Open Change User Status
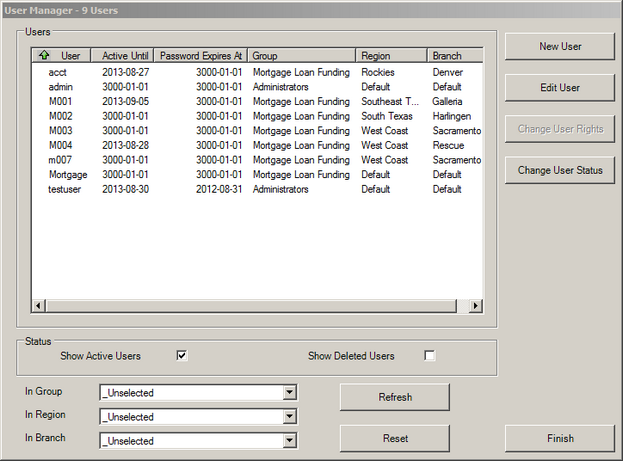Viewport: 623px width, 461px height. pos(560,170)
